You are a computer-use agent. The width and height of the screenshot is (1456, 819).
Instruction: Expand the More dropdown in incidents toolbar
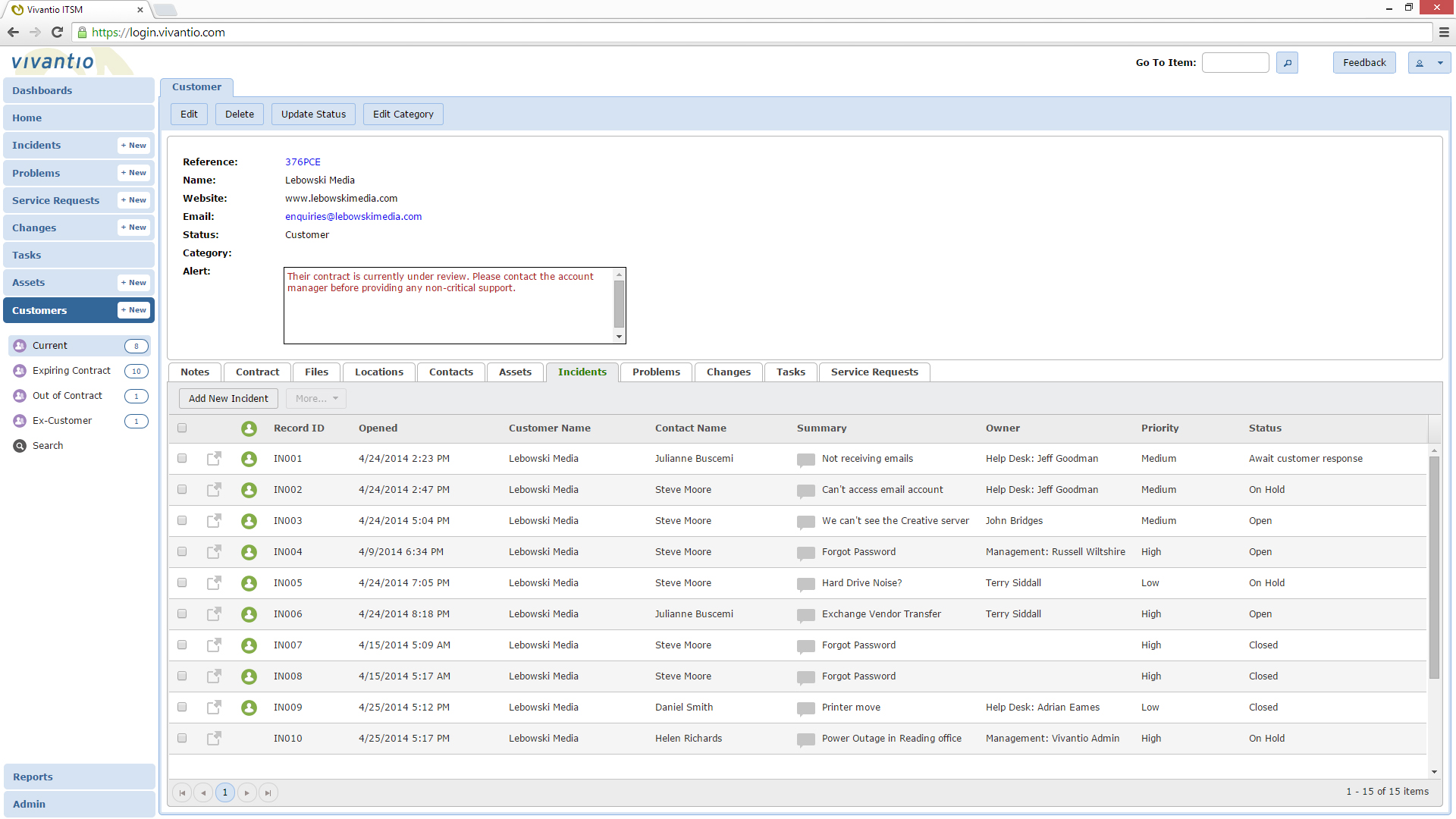[x=314, y=398]
